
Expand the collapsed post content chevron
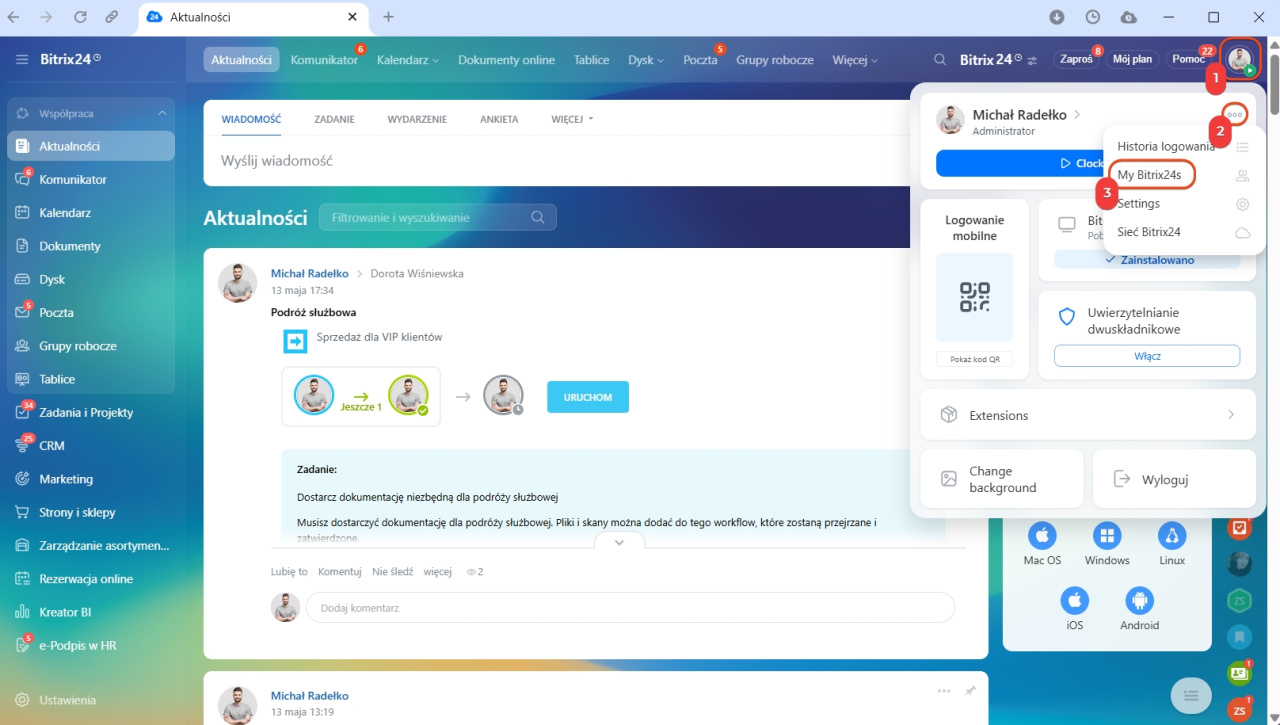pyautogui.click(x=619, y=542)
